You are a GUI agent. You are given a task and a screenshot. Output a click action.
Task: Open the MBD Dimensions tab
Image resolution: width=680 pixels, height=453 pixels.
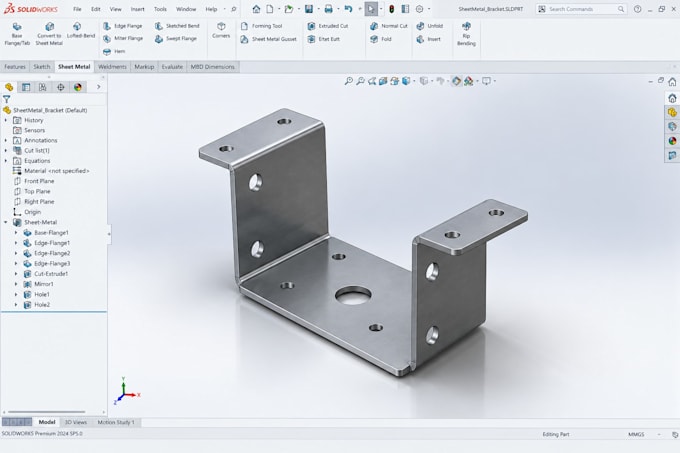pyautogui.click(x=212, y=67)
